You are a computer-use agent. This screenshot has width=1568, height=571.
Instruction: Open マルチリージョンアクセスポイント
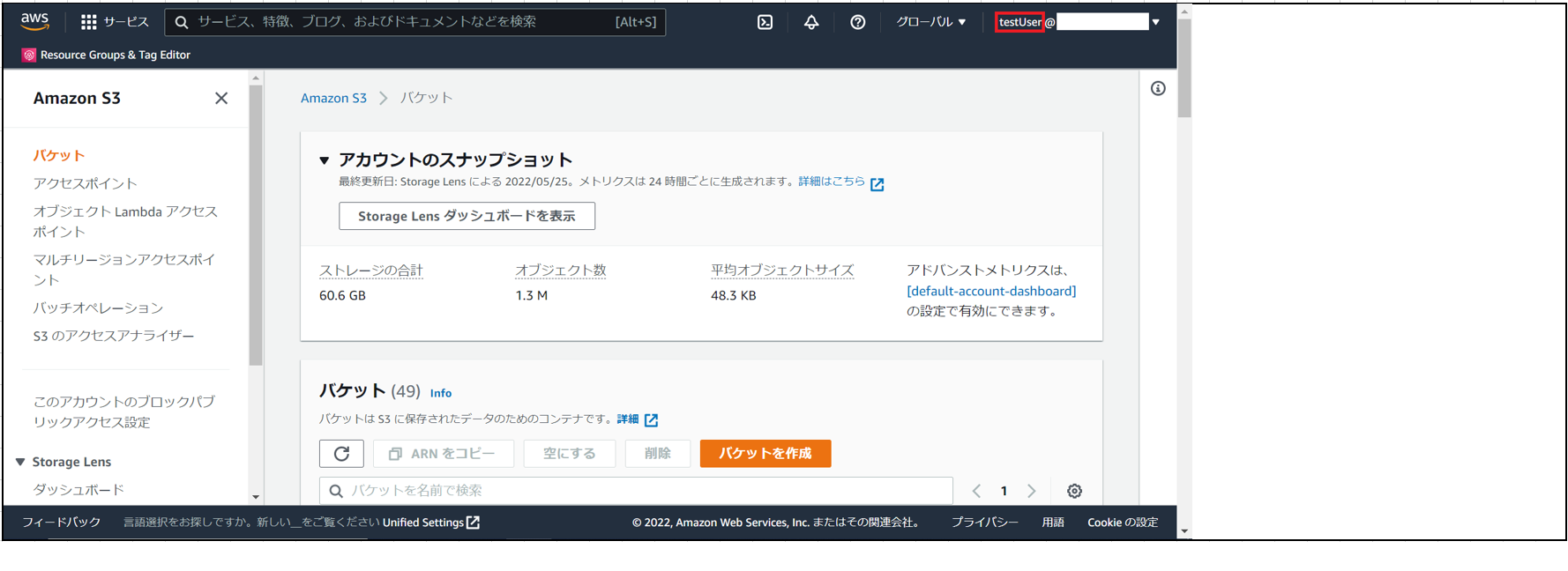124,270
